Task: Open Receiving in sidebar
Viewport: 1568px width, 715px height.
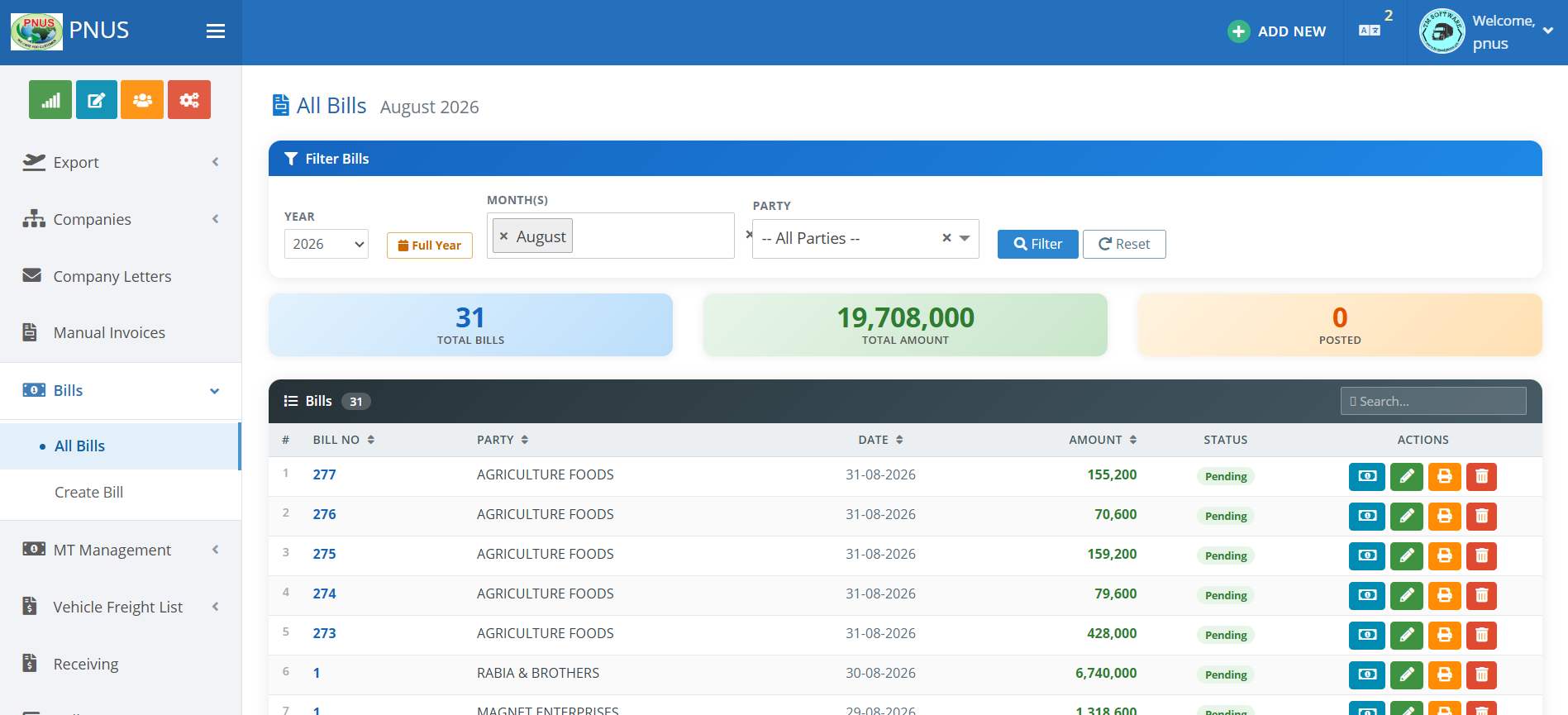Action: [121, 664]
